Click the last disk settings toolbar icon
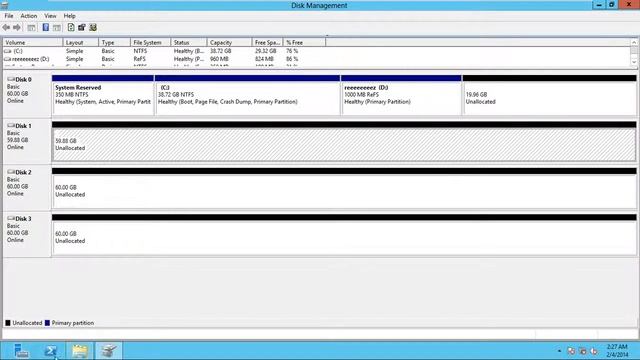This screenshot has height=360, width=640. [x=93, y=27]
